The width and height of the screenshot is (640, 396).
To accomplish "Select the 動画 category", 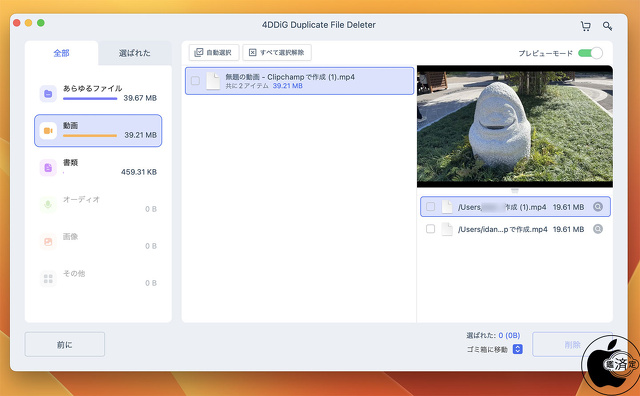I will click(98, 131).
